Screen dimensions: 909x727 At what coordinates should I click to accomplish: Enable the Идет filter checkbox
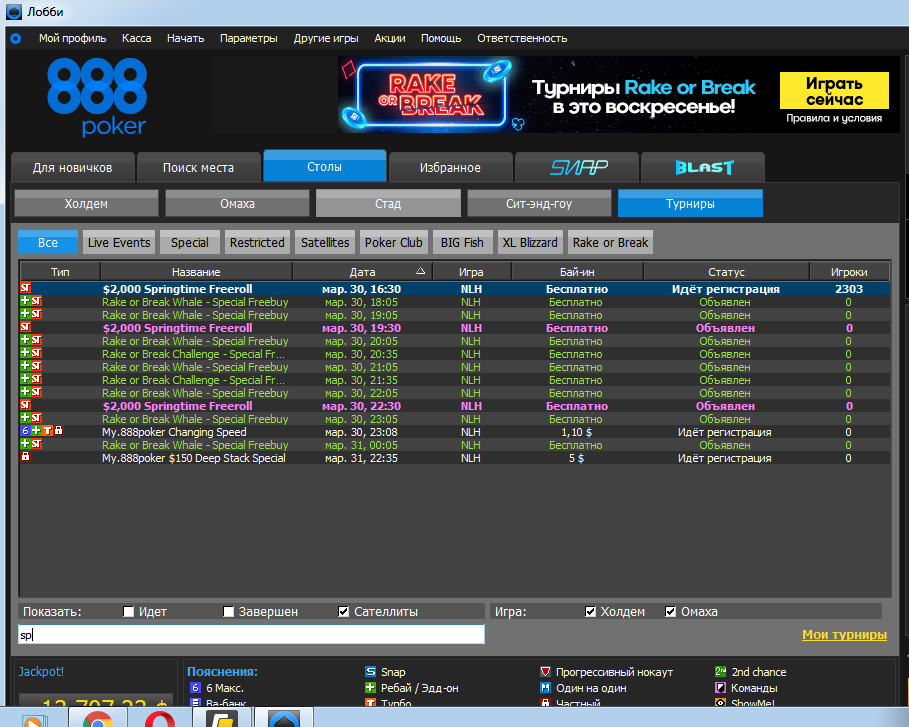(129, 612)
